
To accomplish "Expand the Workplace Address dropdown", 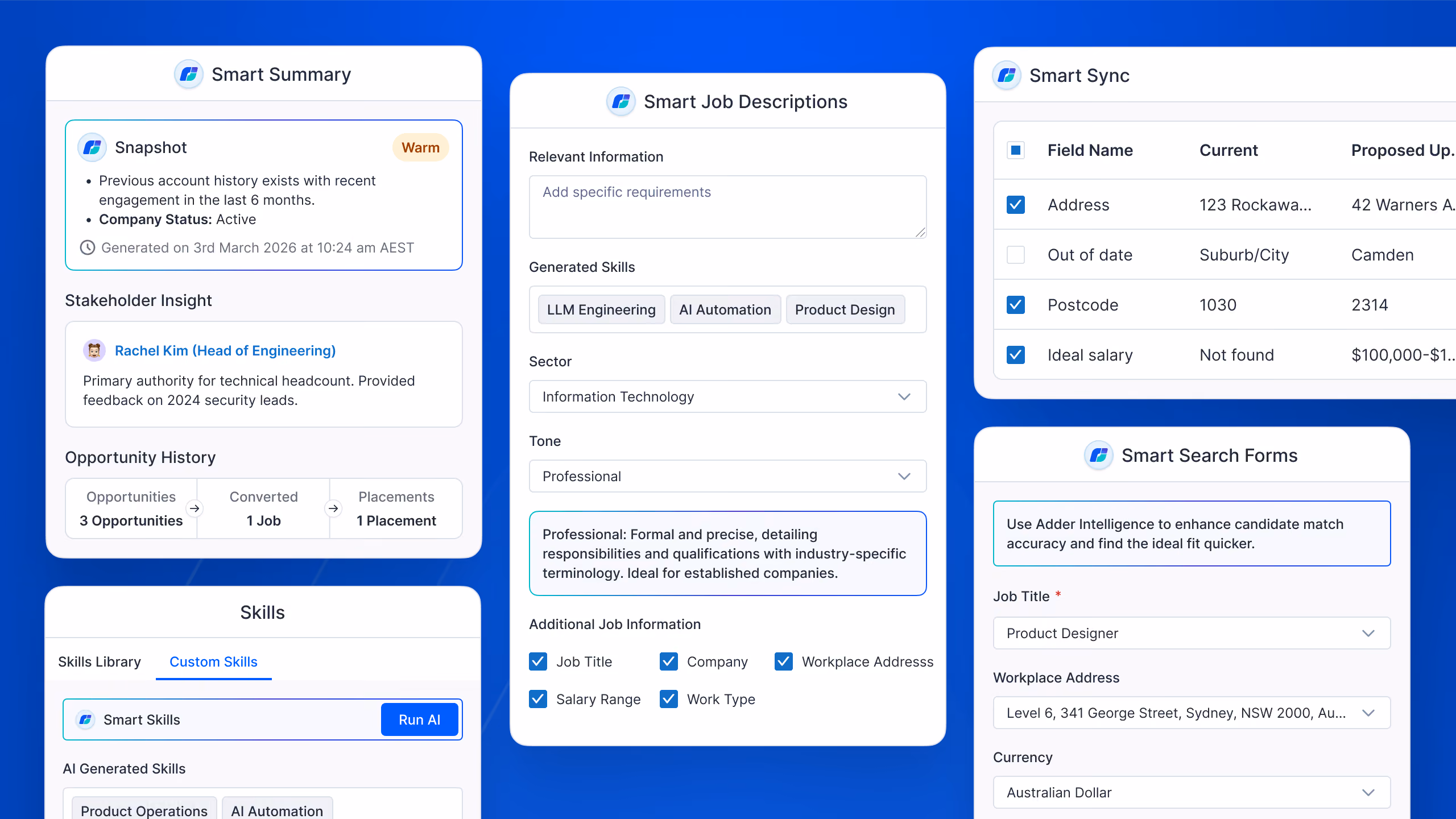I will click(x=1192, y=713).
